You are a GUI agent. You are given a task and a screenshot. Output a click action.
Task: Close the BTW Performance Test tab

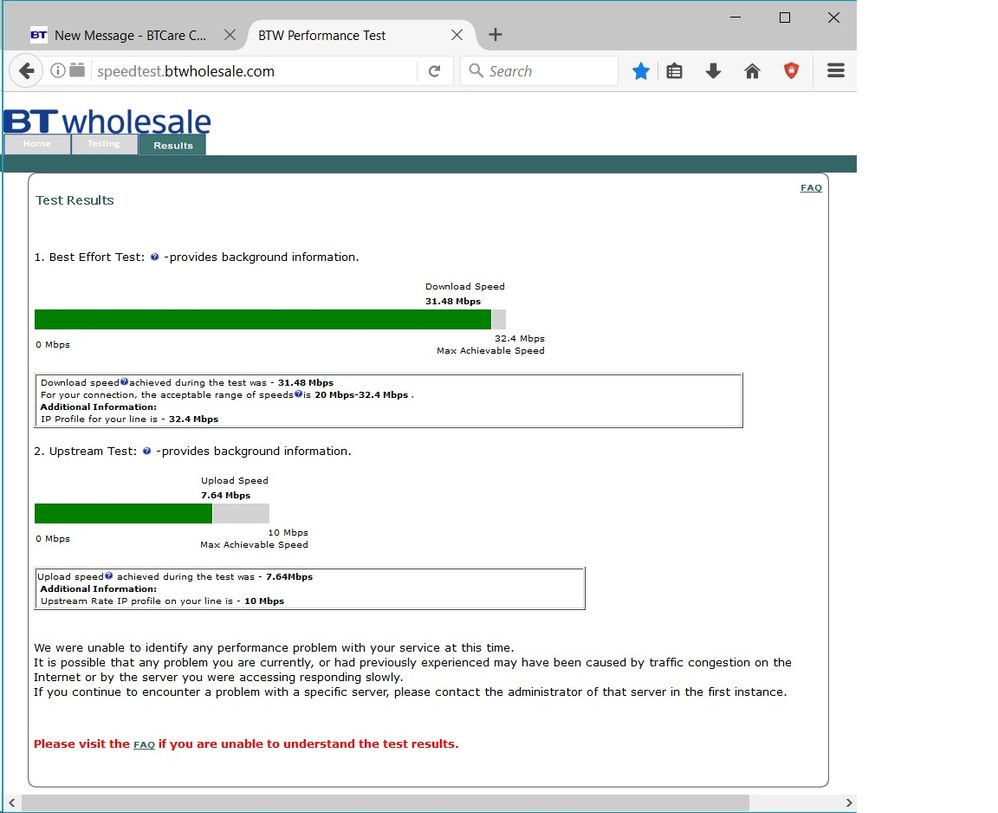point(456,35)
